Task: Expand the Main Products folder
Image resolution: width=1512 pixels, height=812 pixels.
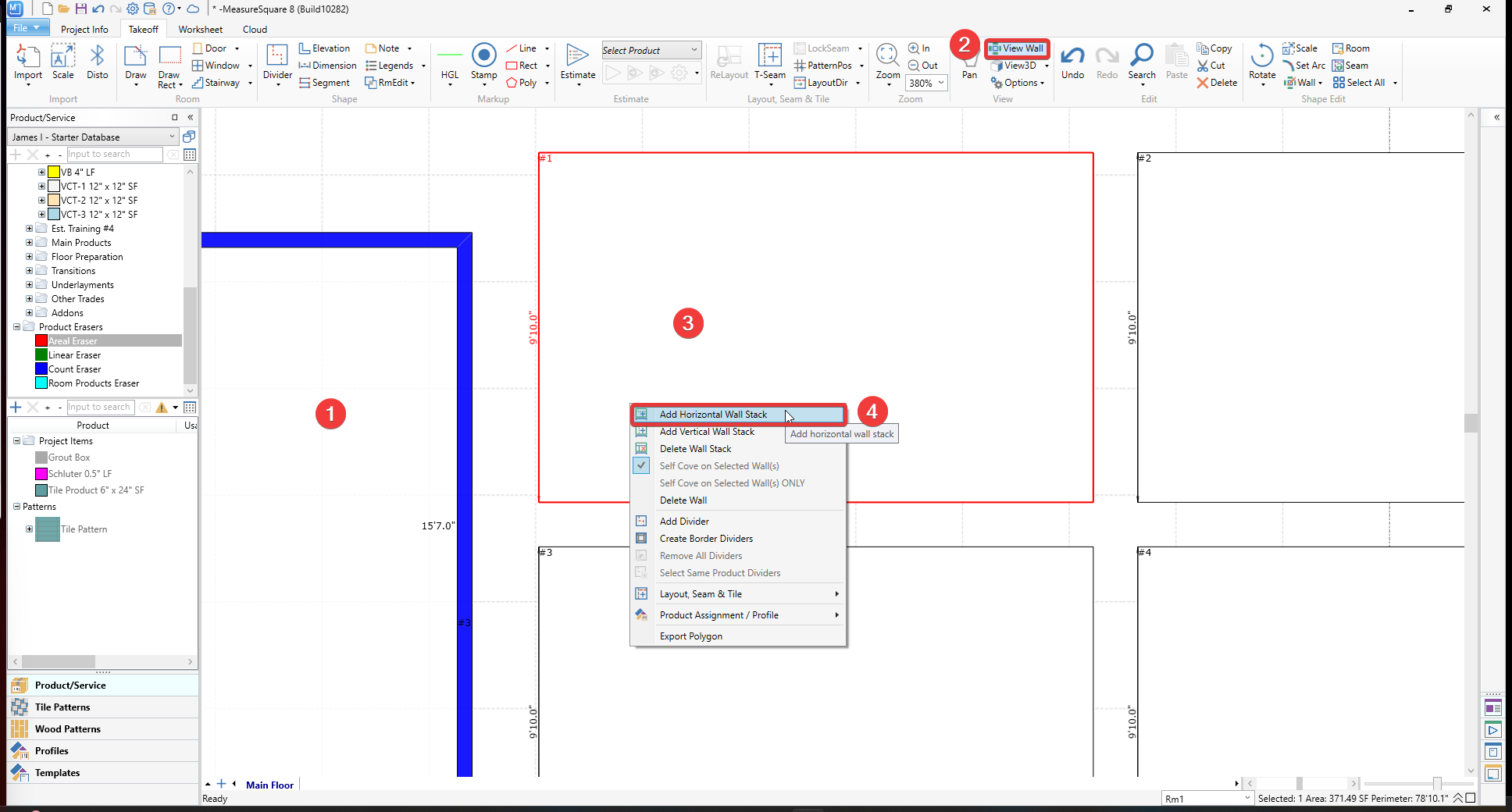Action: coord(29,243)
